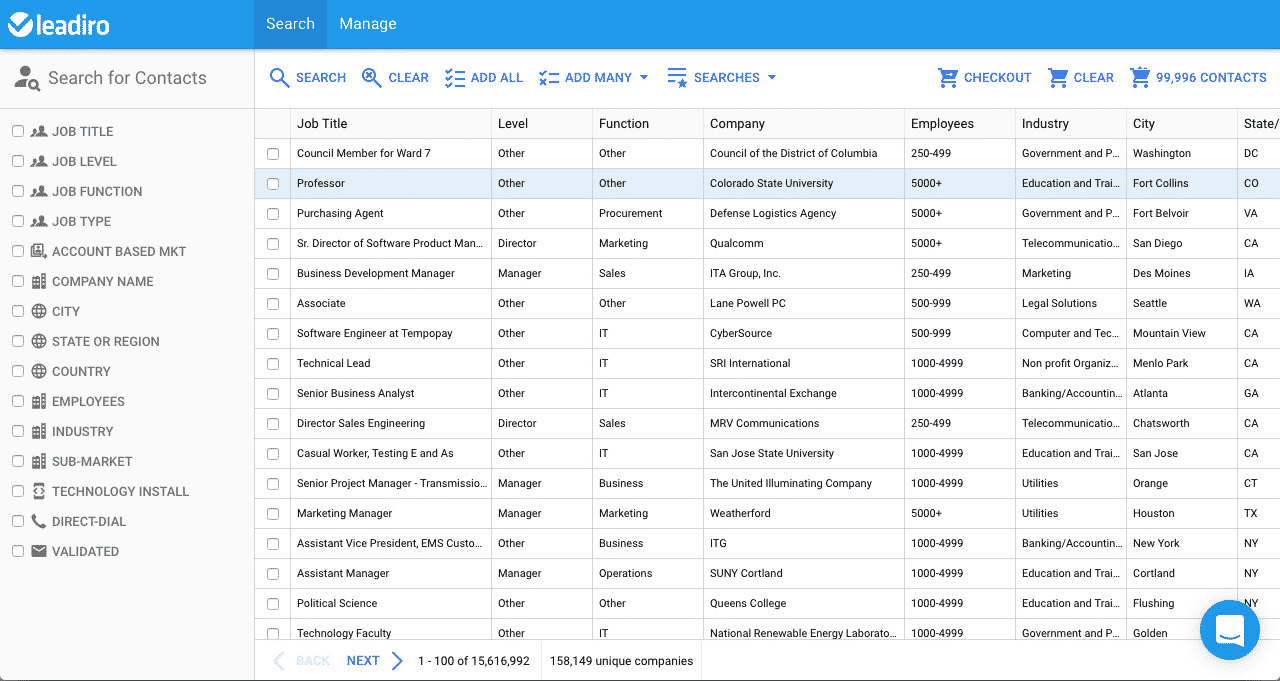1280x681 pixels.
Task: Click the building icon next to INDUSTRY
Action: pos(39,431)
